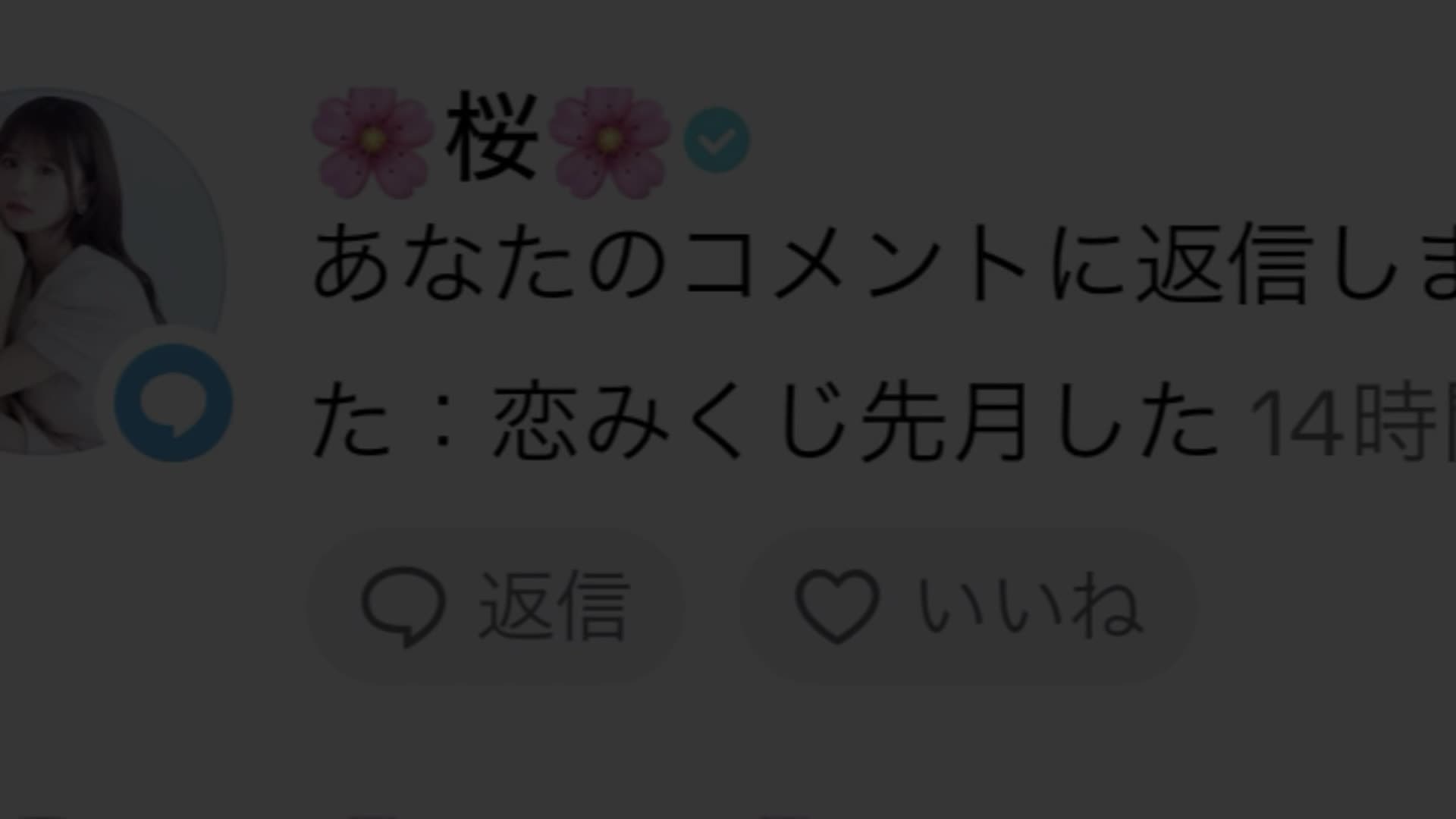Click the blue comment badge on avatar

point(174,402)
